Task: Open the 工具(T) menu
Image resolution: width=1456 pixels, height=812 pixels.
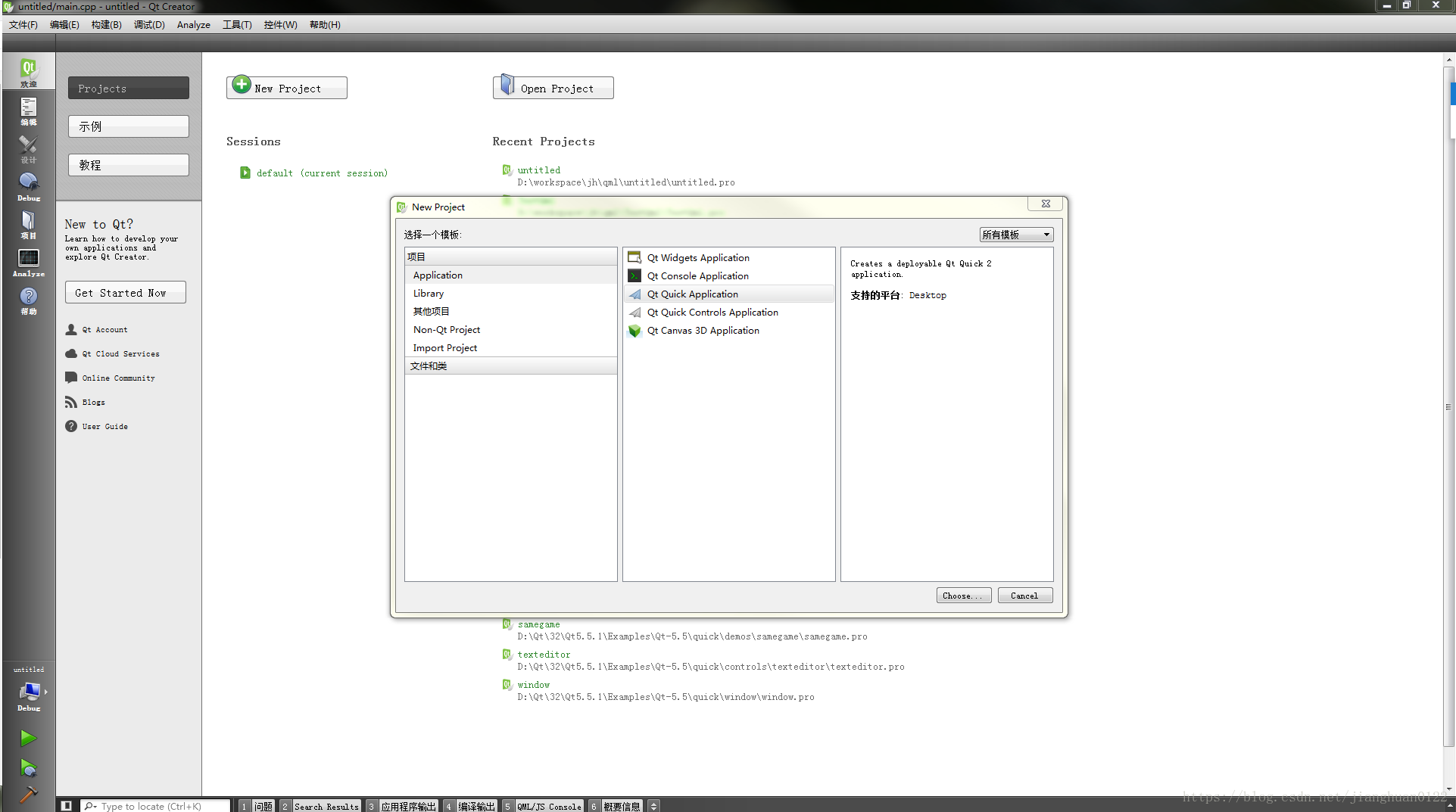Action: (237, 25)
